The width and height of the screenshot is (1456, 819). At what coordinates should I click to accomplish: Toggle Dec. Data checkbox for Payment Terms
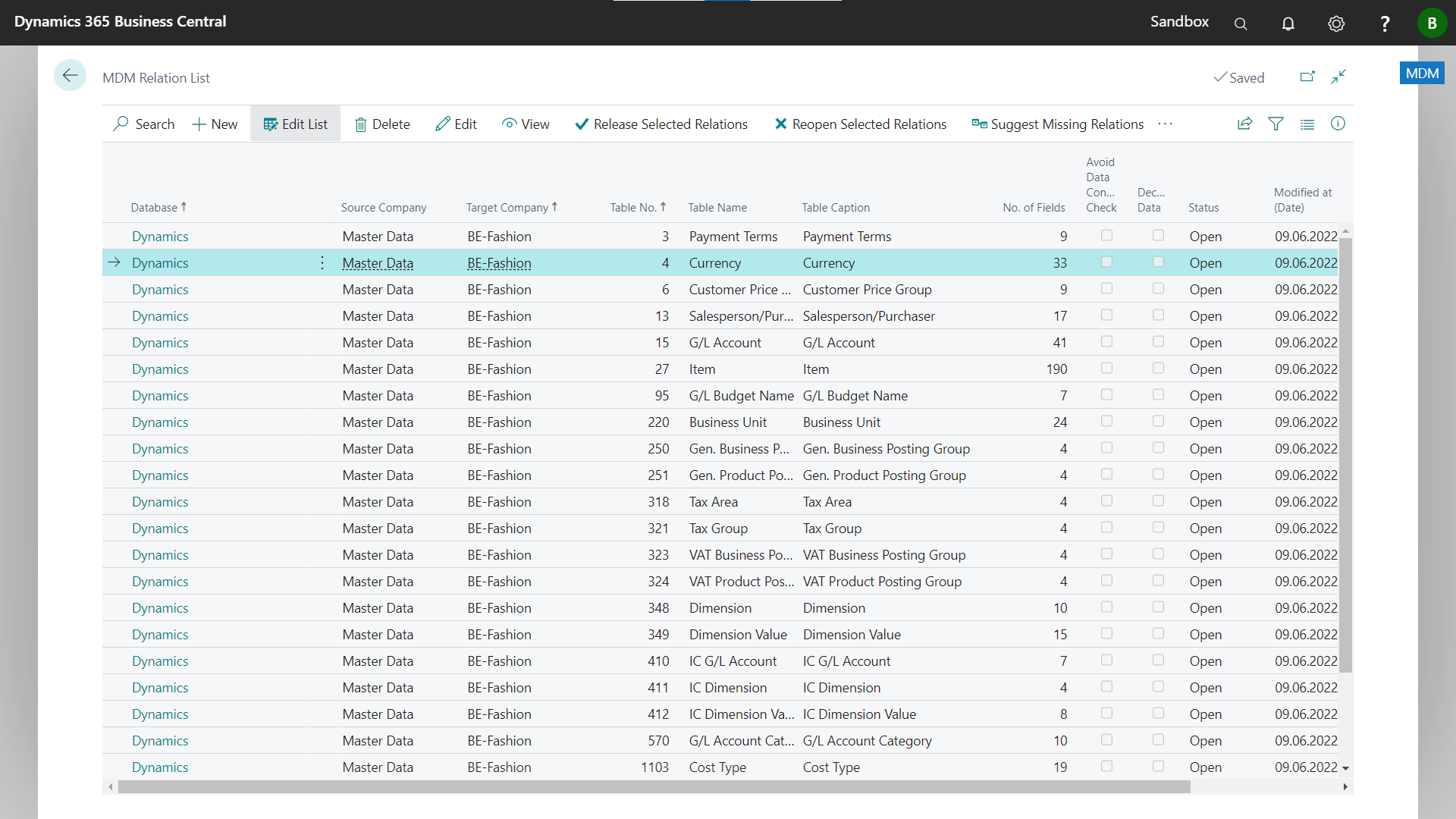[x=1158, y=235]
